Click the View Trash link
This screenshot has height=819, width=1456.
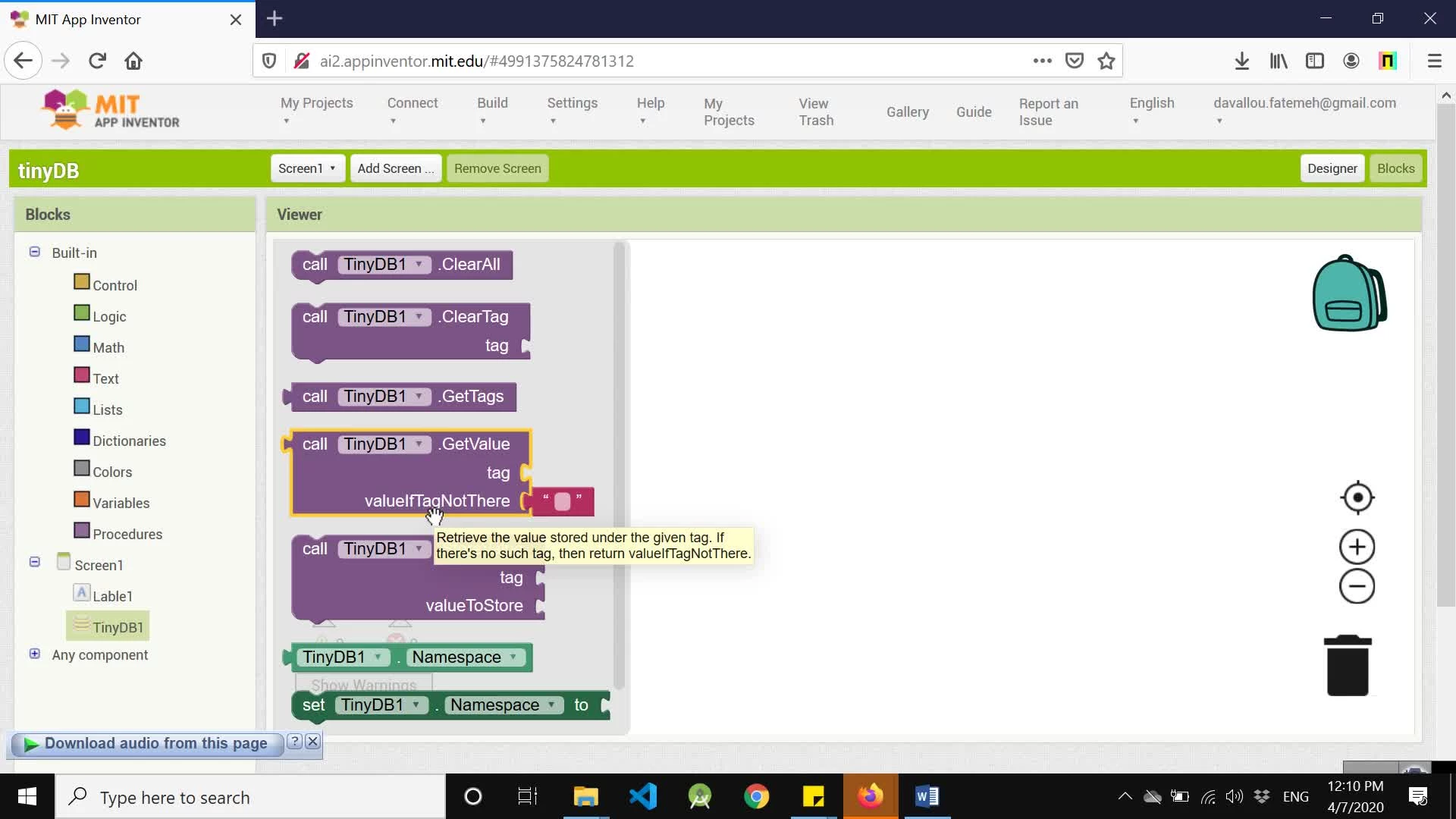(816, 111)
